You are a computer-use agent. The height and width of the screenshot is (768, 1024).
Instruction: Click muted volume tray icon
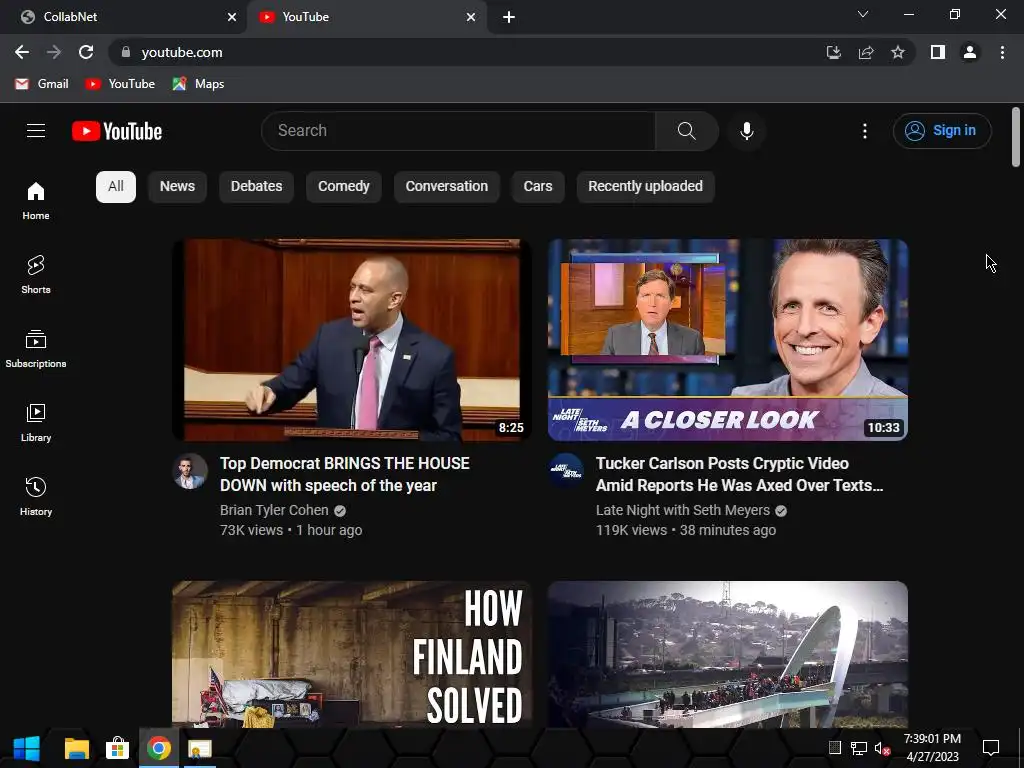pos(882,748)
